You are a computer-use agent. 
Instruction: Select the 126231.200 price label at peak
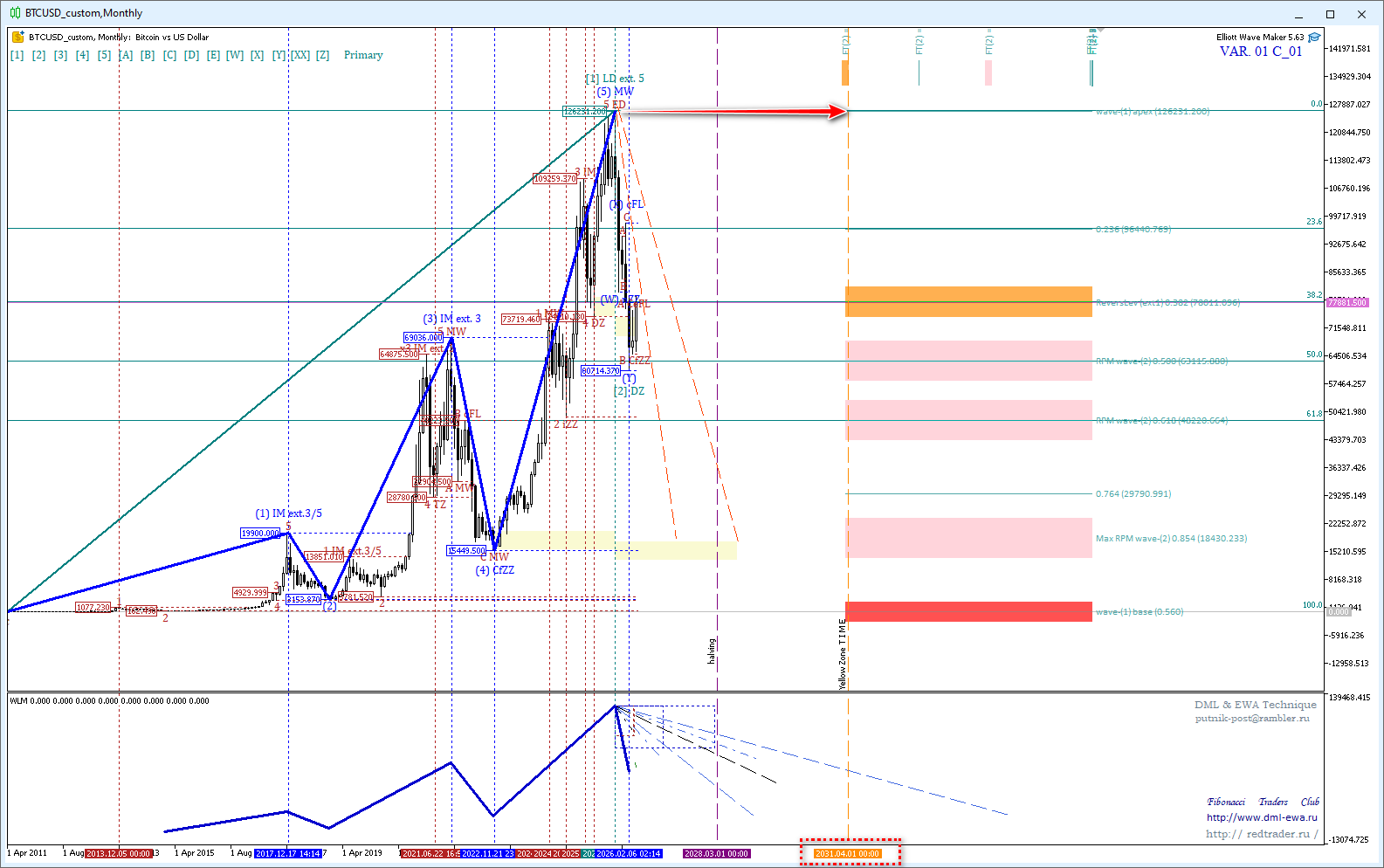click(584, 112)
